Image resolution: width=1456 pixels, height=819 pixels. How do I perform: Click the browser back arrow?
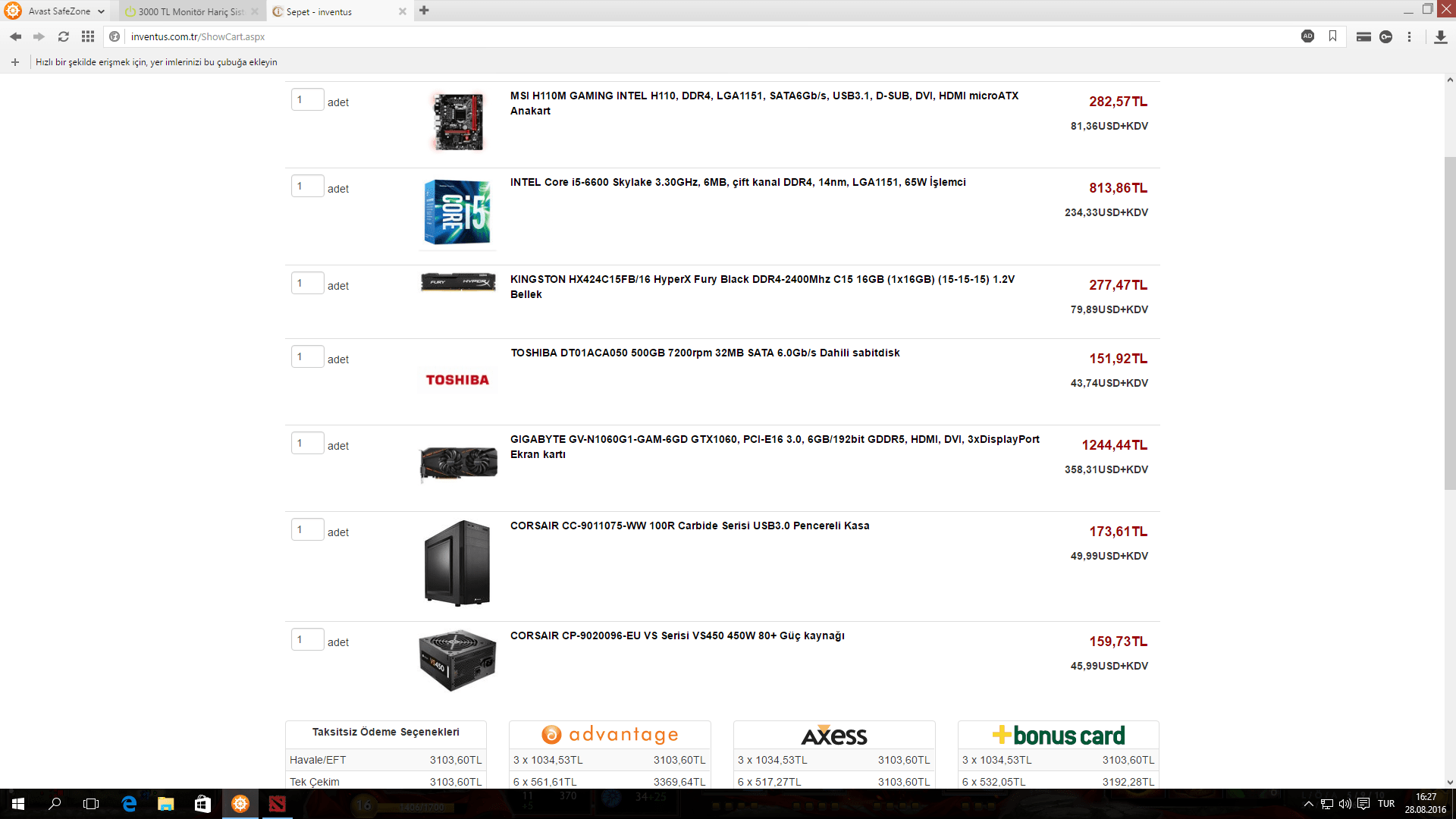(x=15, y=36)
